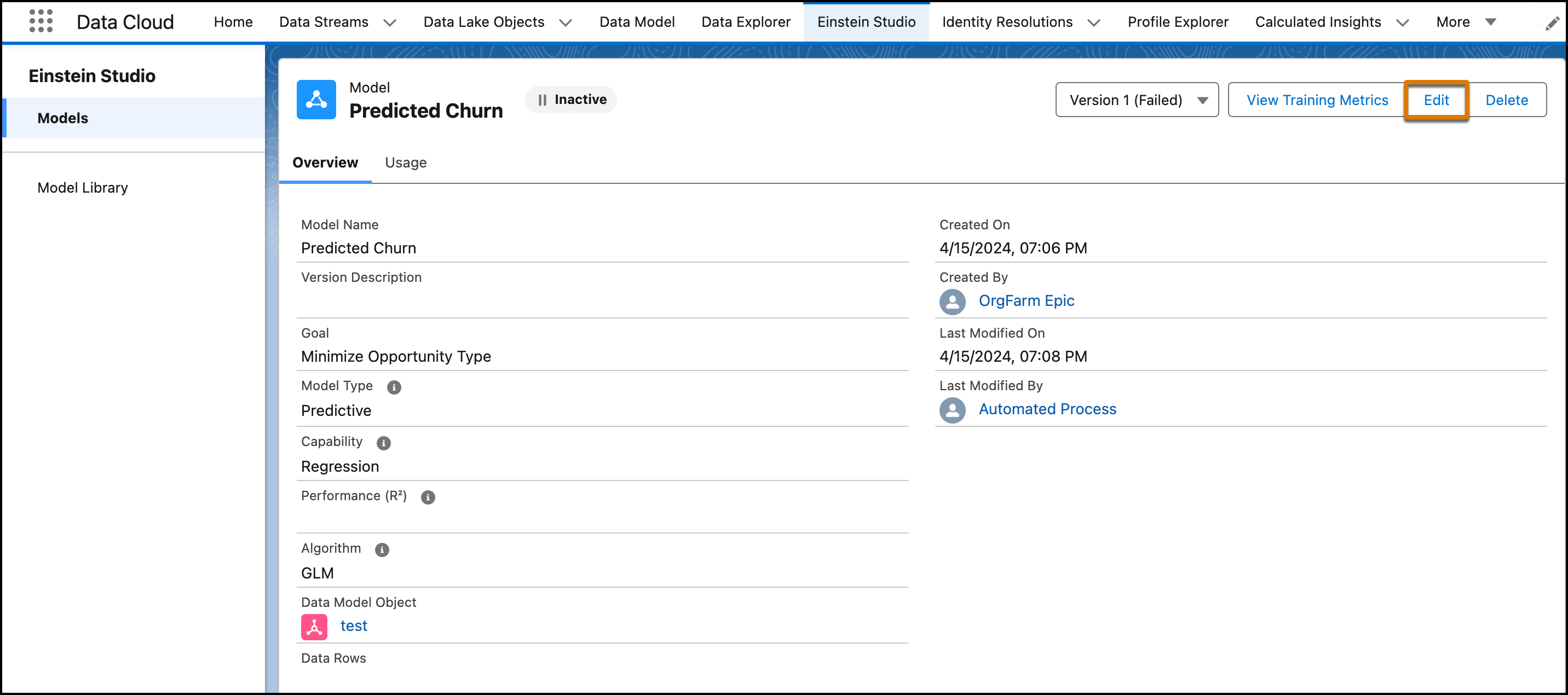Click the View Training Metrics button
Viewport: 1568px width, 695px height.
[1317, 100]
